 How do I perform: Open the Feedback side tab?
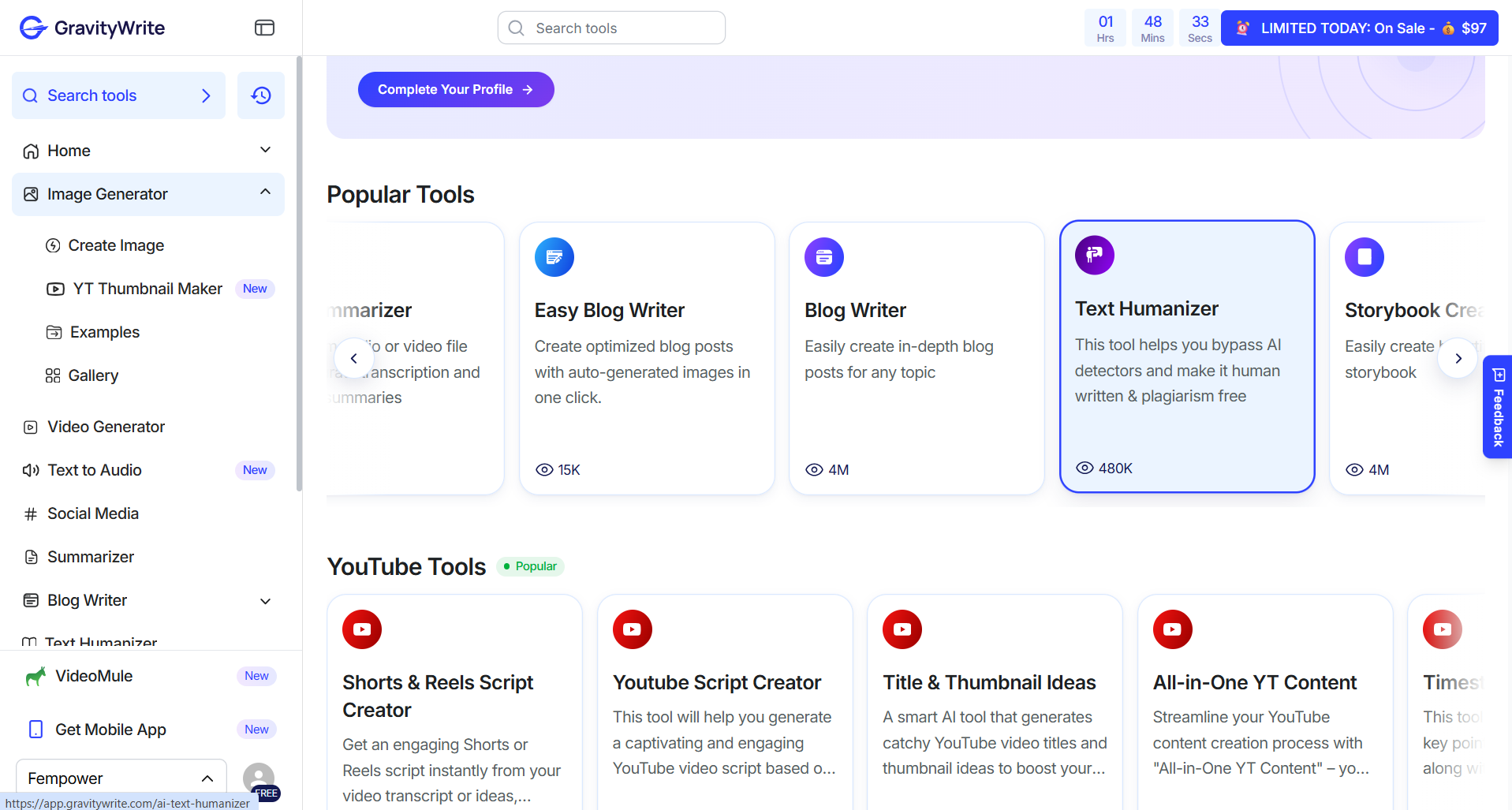pyautogui.click(x=1497, y=407)
